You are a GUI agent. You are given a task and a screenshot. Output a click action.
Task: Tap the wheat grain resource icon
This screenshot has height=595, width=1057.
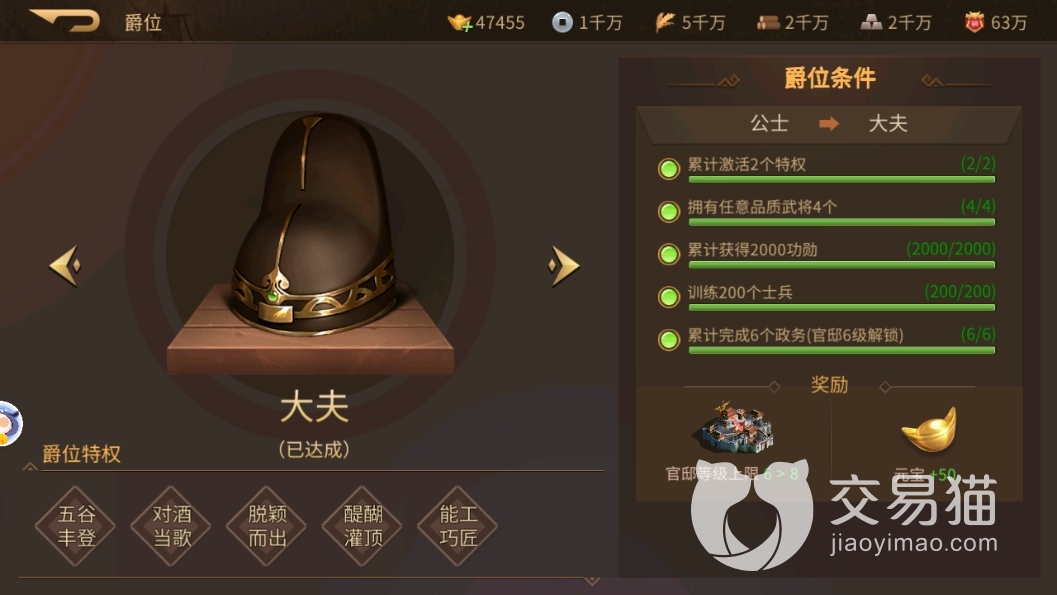tap(665, 22)
